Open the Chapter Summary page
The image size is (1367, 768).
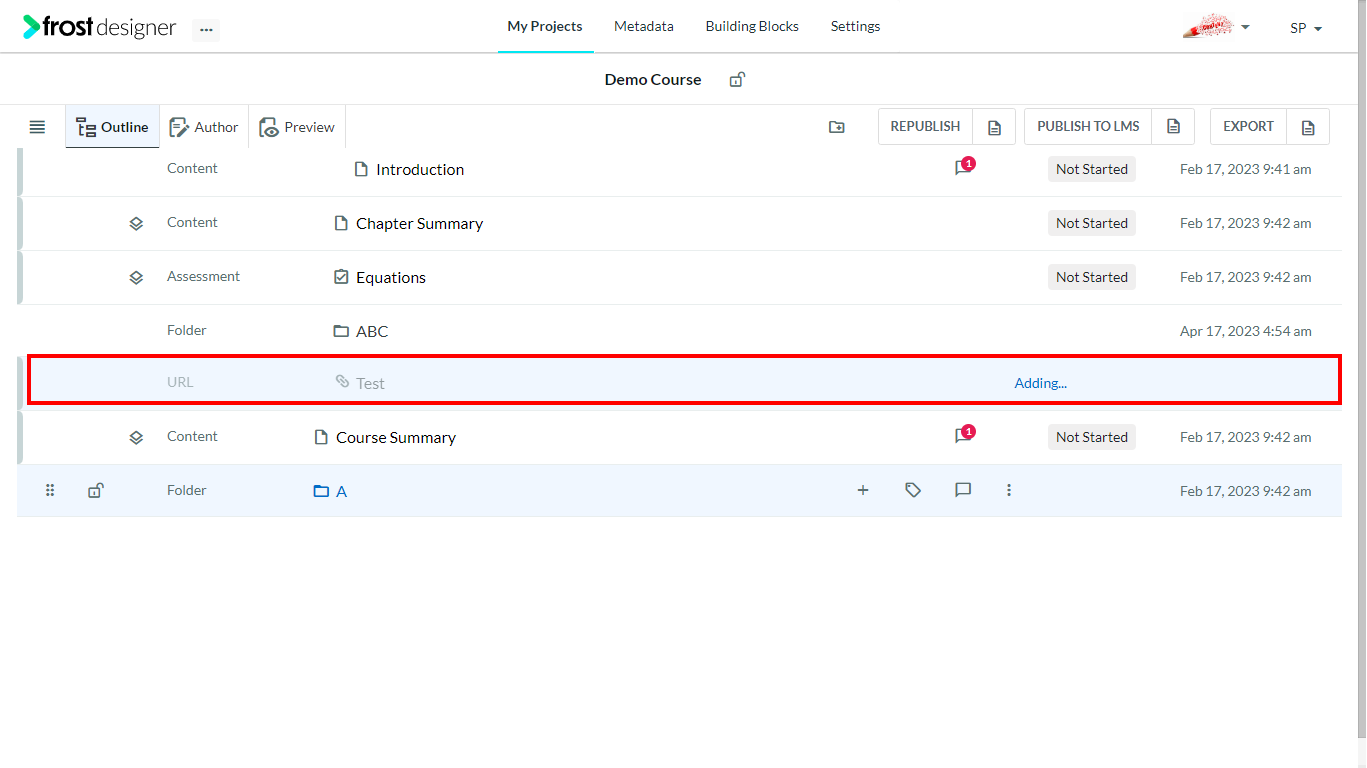pyautogui.click(x=419, y=223)
